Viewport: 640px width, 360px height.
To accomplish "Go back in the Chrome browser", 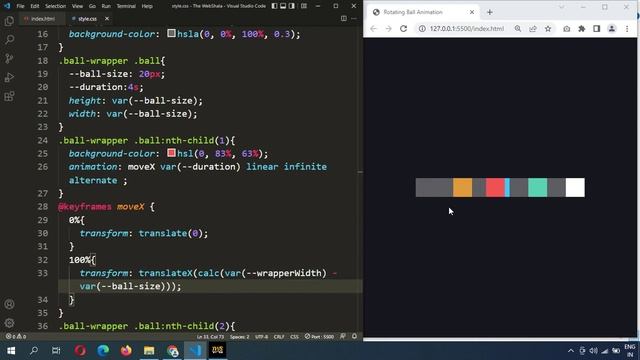I will [x=373, y=29].
